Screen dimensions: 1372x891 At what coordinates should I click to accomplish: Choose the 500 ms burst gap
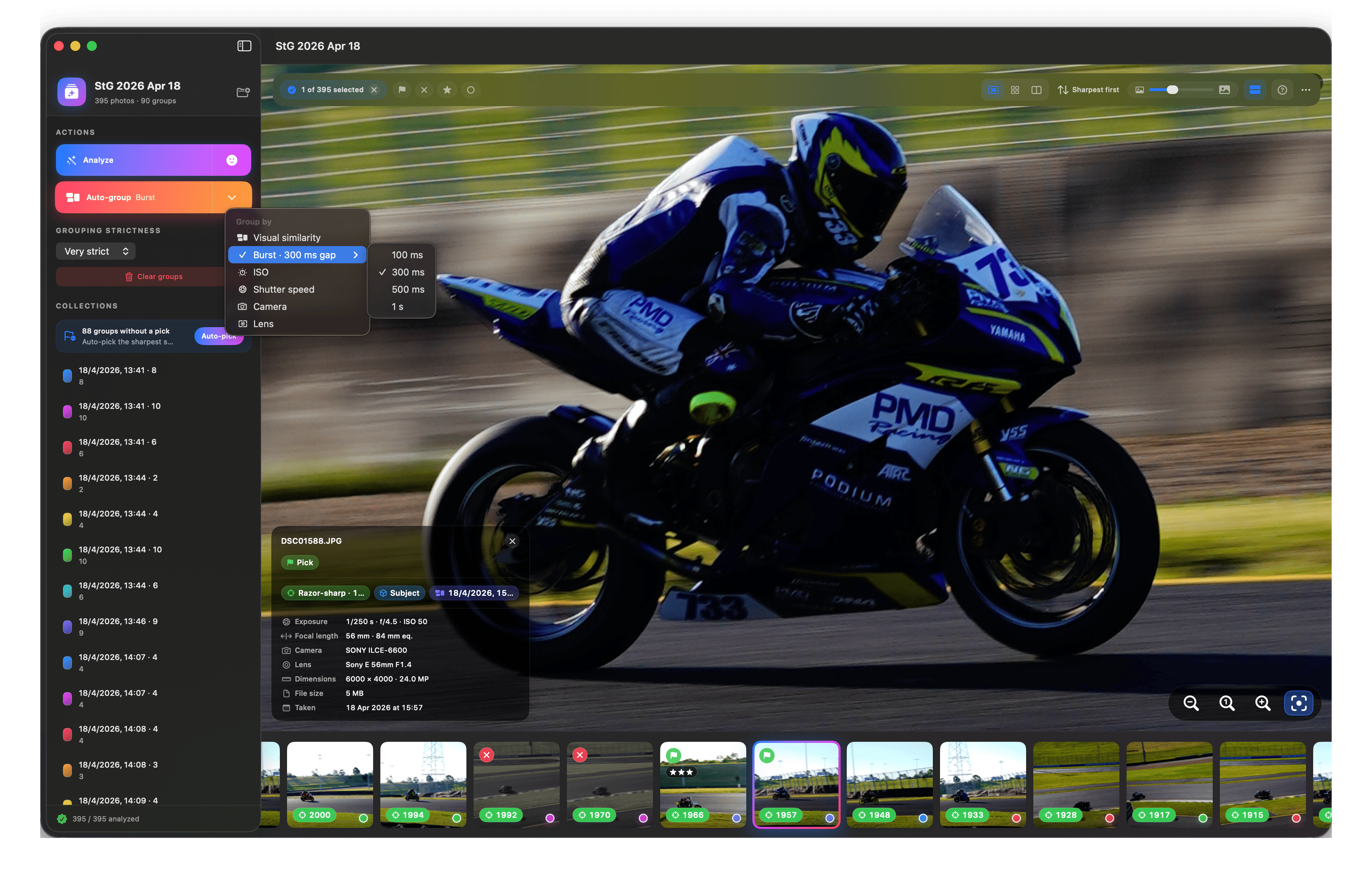(x=408, y=289)
